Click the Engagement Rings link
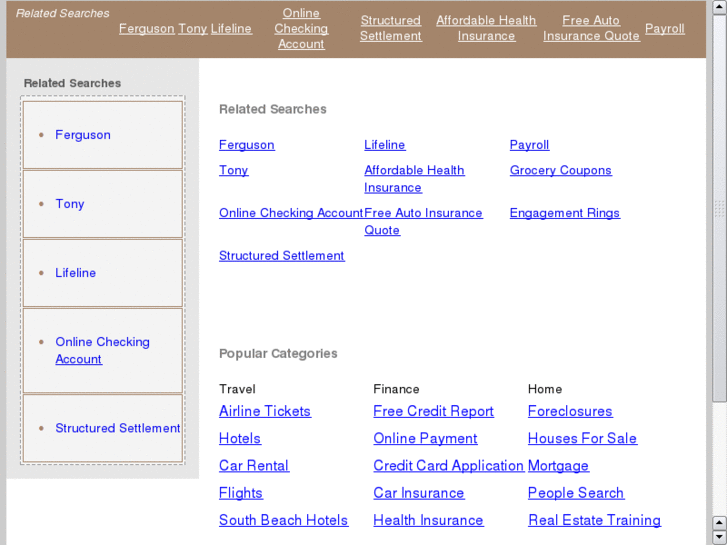 tap(564, 213)
